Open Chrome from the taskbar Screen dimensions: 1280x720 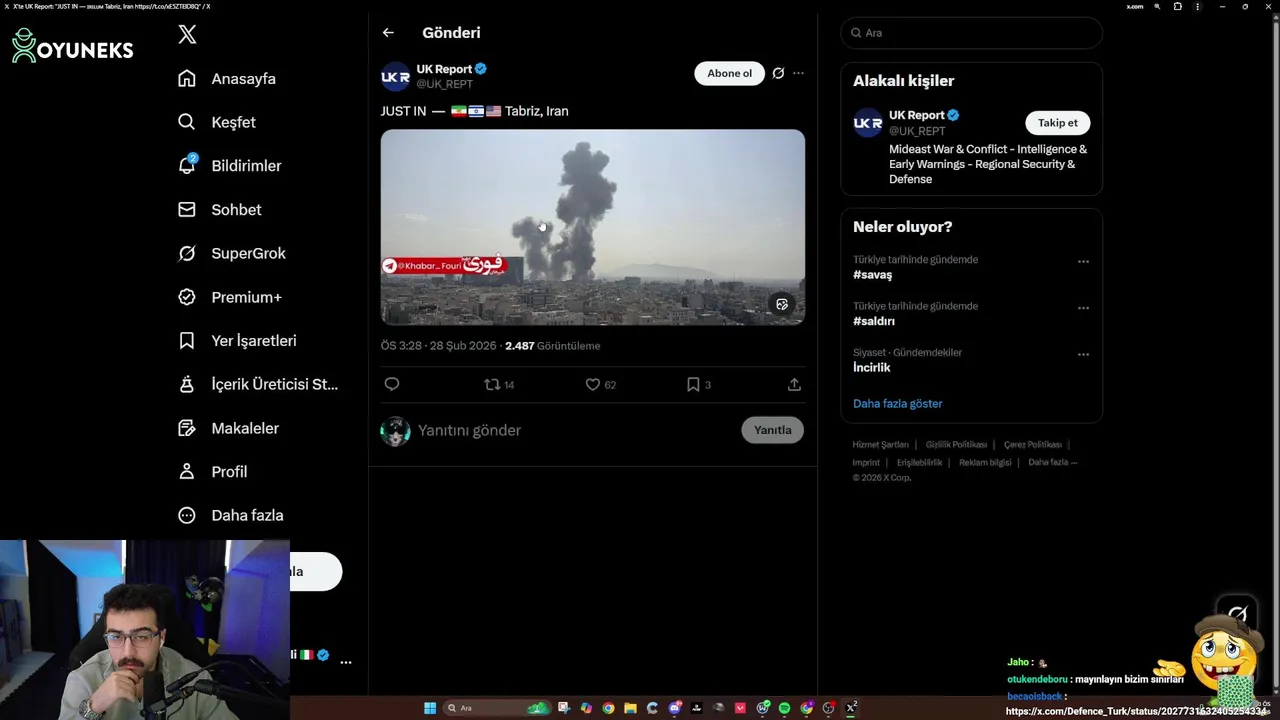coord(609,708)
